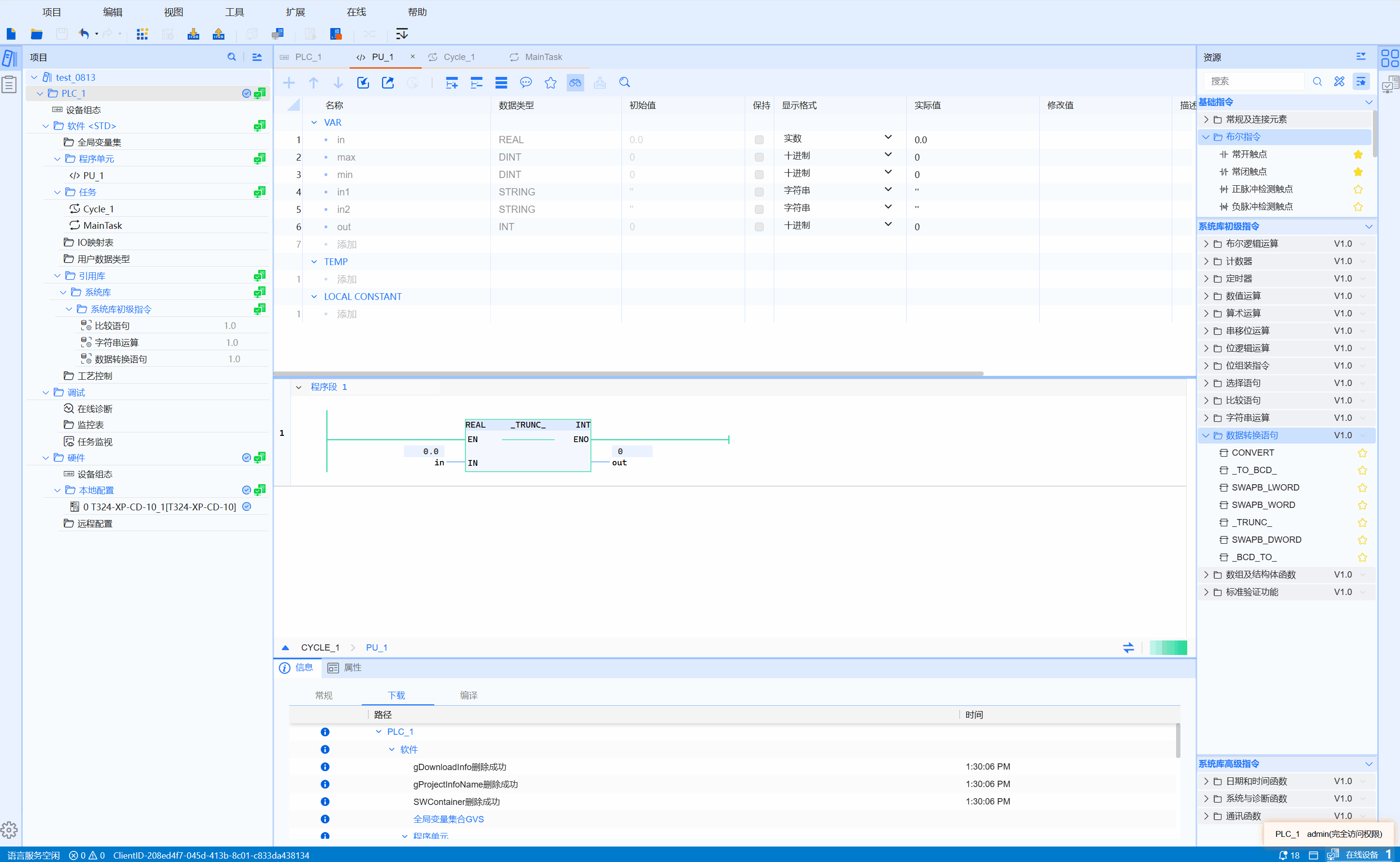Click the download to device icon

(x=193, y=34)
